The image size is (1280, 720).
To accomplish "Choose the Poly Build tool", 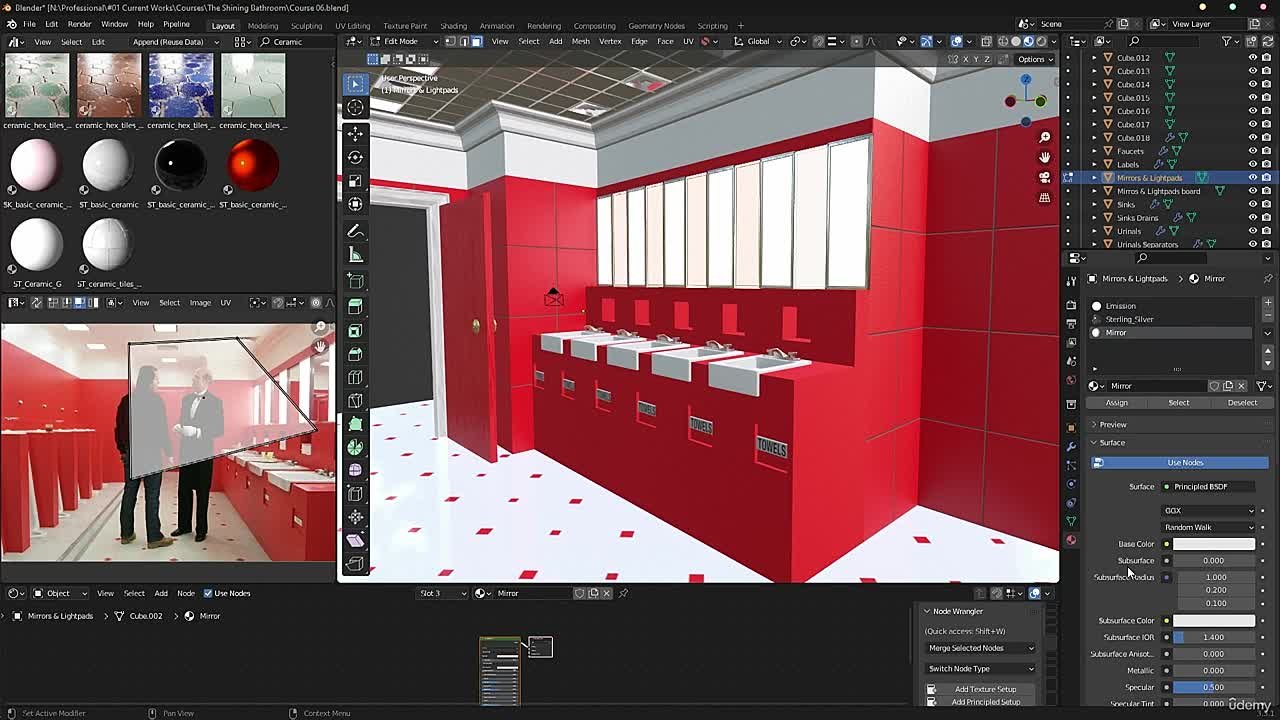I will point(355,424).
